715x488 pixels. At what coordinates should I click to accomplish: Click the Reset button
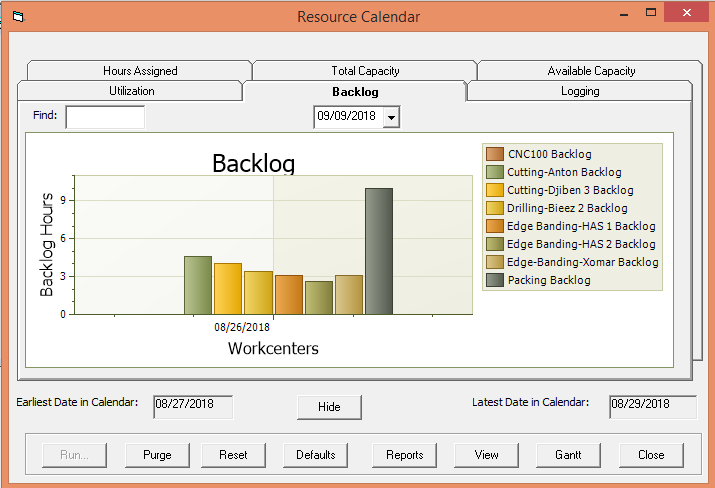(233, 455)
